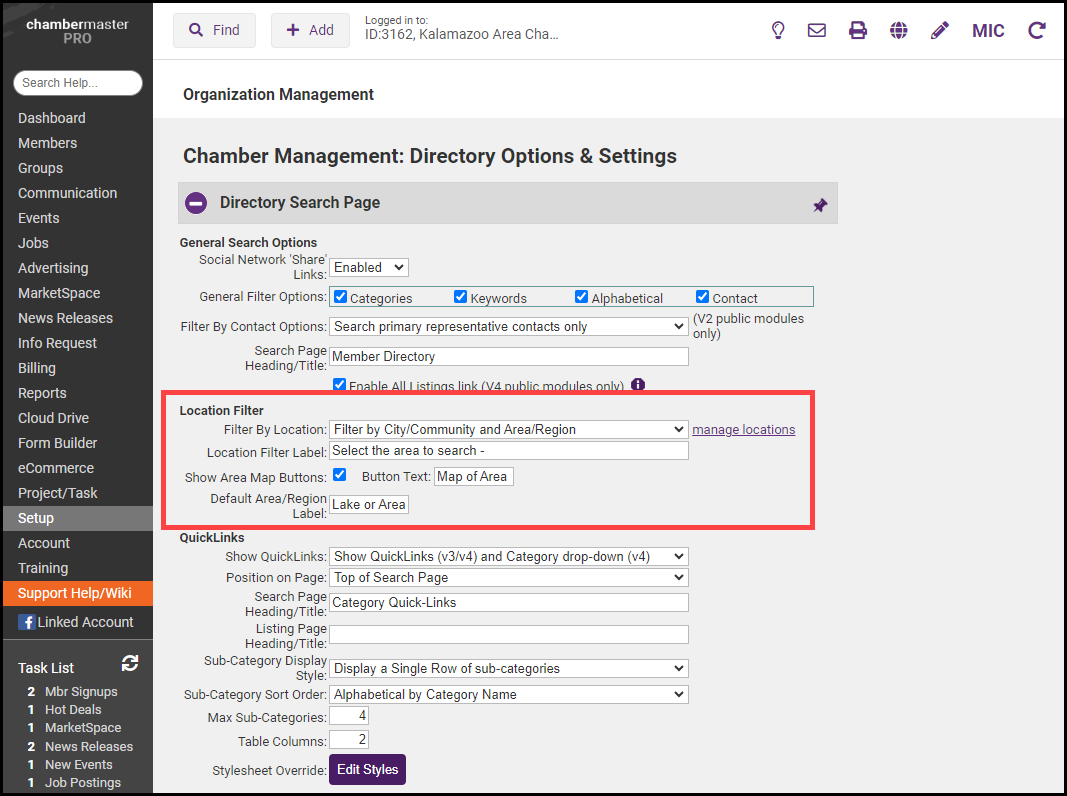
Task: Disable Show Area Map Buttons checkbox
Action: 340,475
